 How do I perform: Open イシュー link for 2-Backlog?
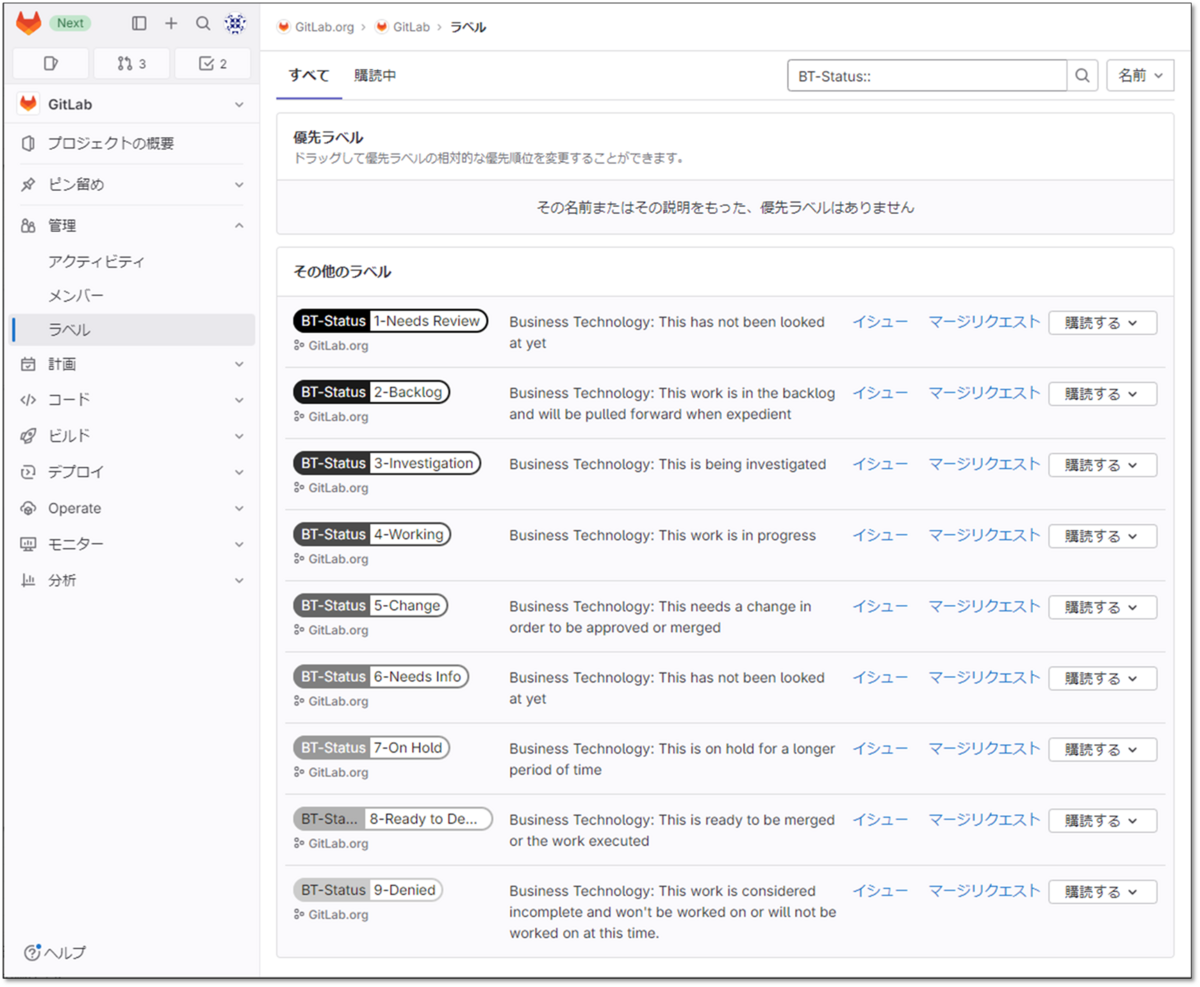880,393
